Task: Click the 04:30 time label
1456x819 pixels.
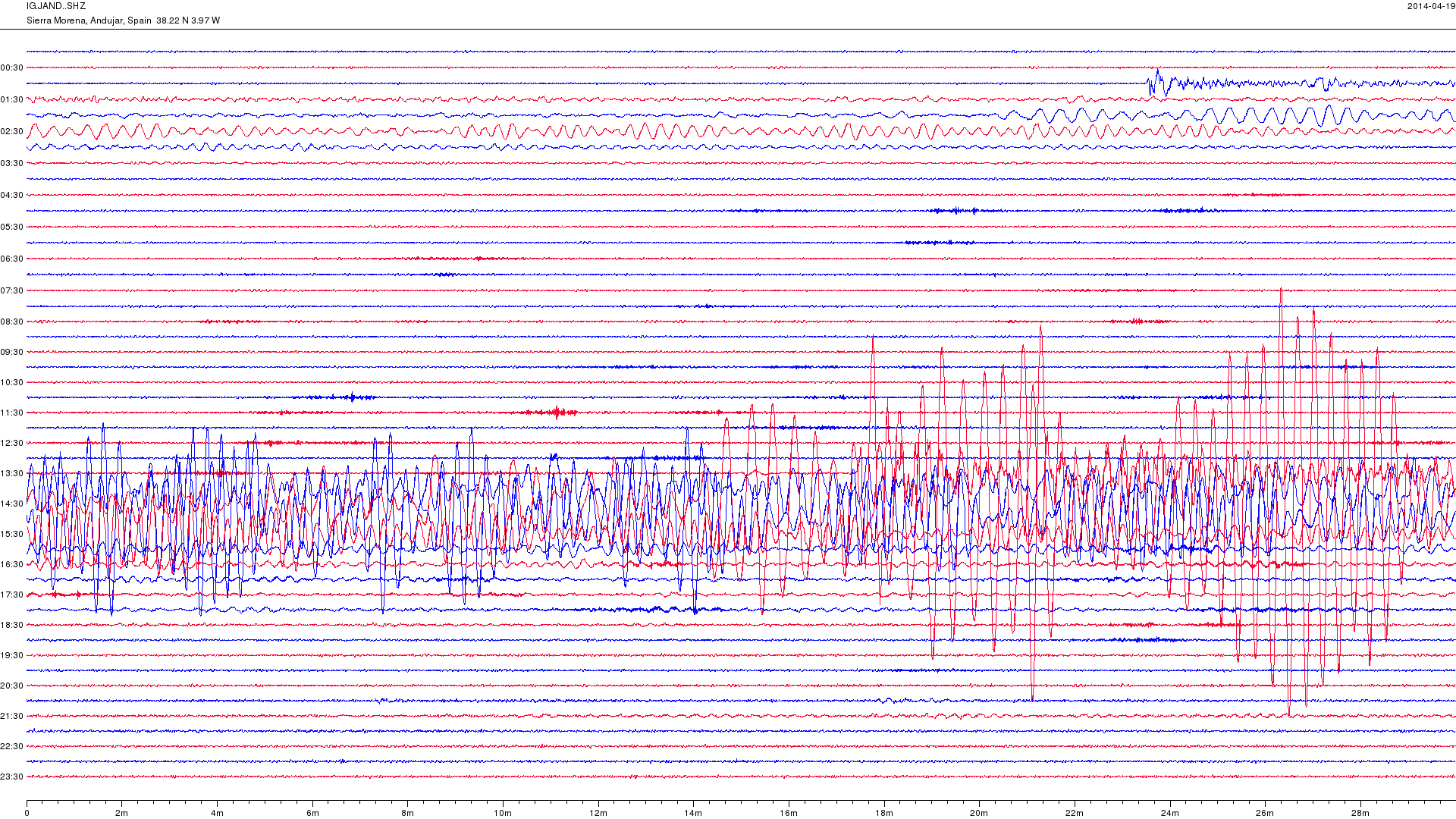Action: tap(12, 196)
